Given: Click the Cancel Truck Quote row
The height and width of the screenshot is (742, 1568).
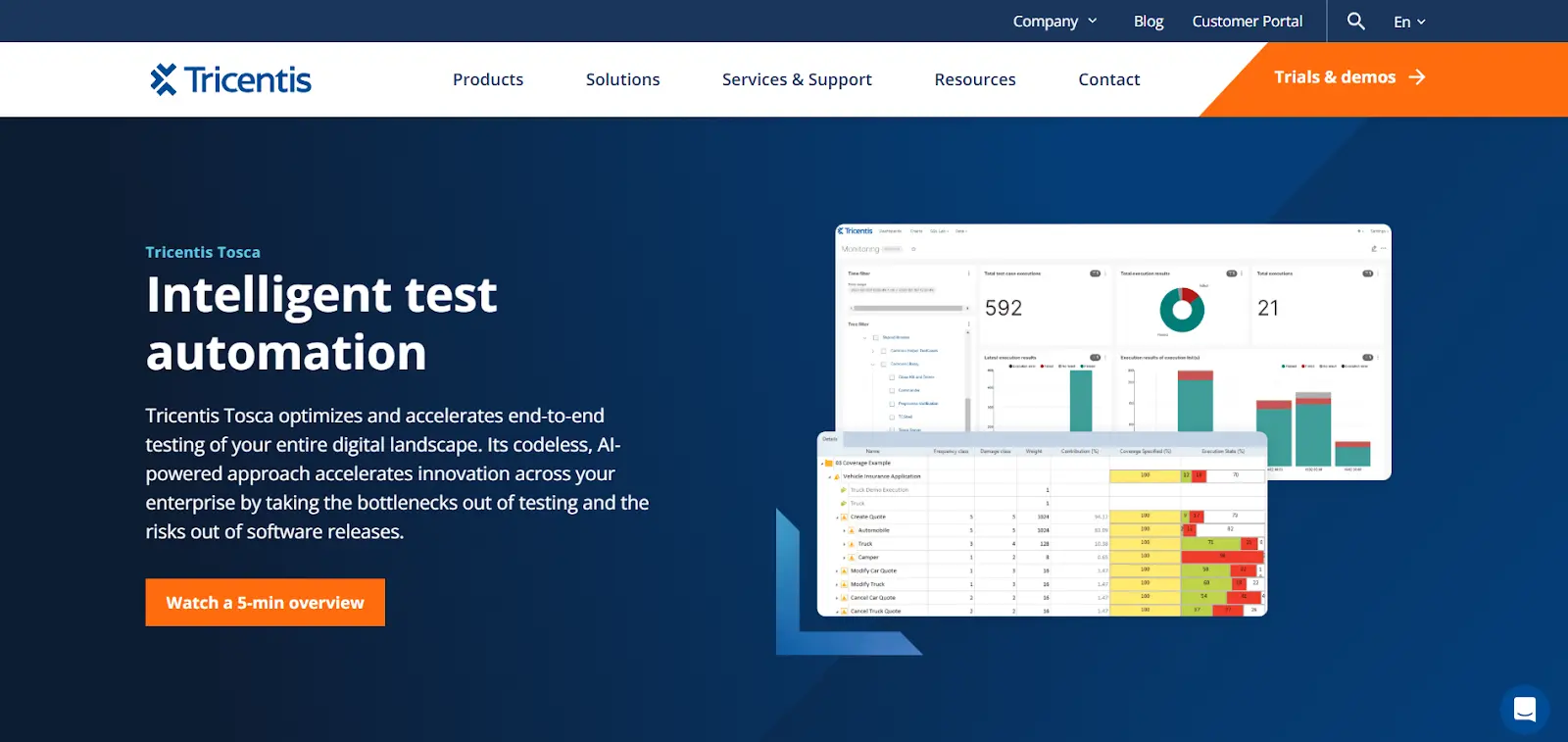Looking at the screenshot, I should tap(1042, 611).
